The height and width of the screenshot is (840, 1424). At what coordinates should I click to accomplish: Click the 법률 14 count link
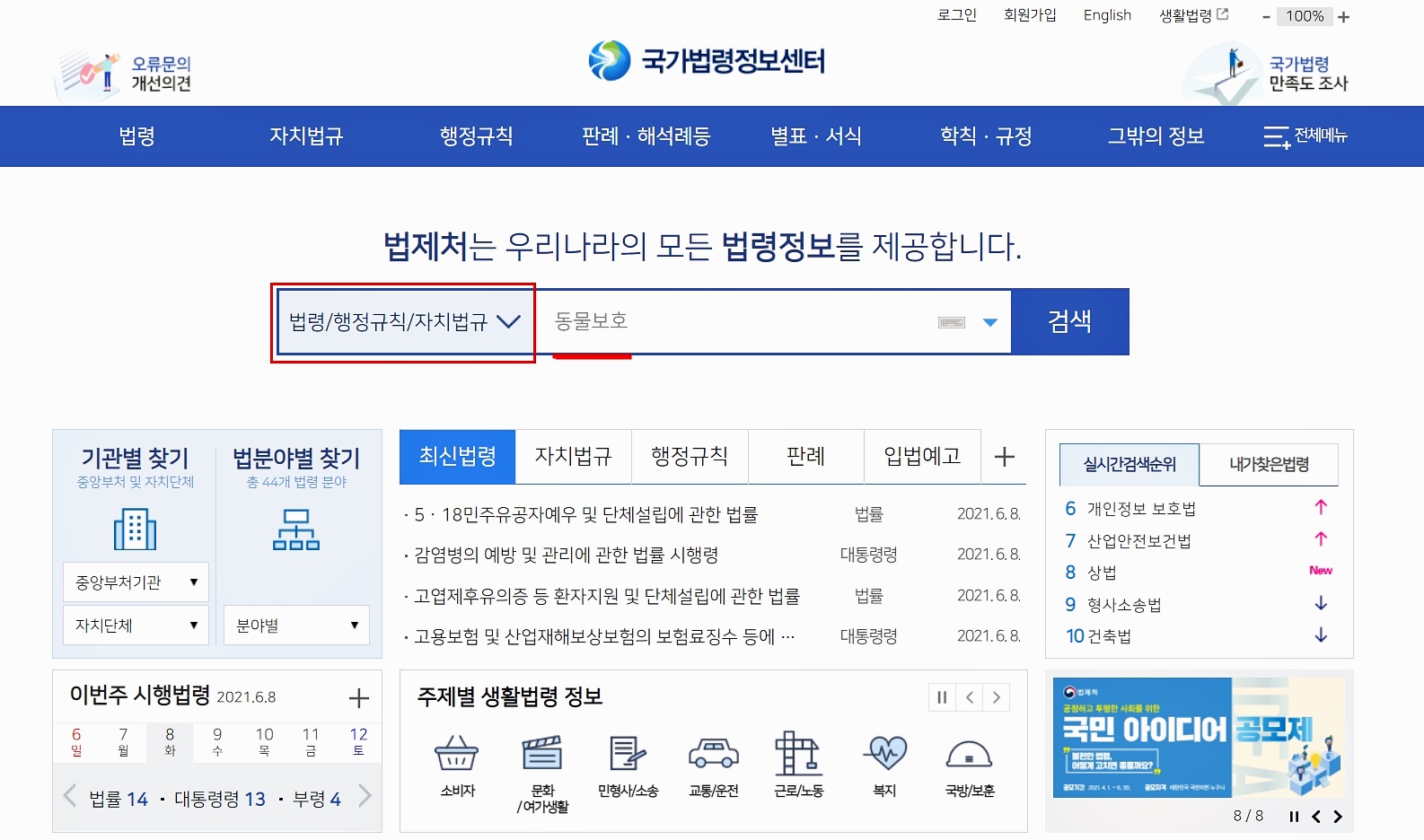click(119, 799)
